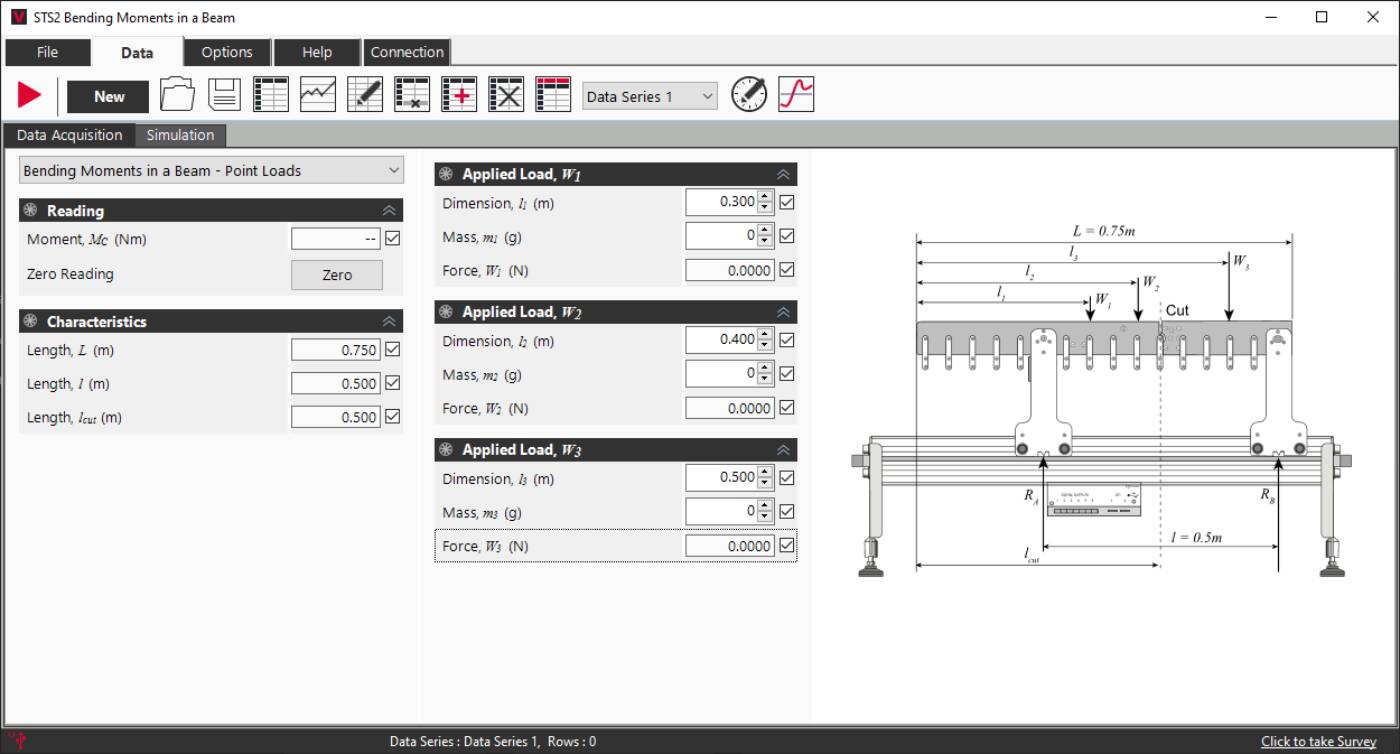Viewport: 1400px width, 754px height.
Task: Click the Click to take Survey link
Action: tap(1318, 741)
